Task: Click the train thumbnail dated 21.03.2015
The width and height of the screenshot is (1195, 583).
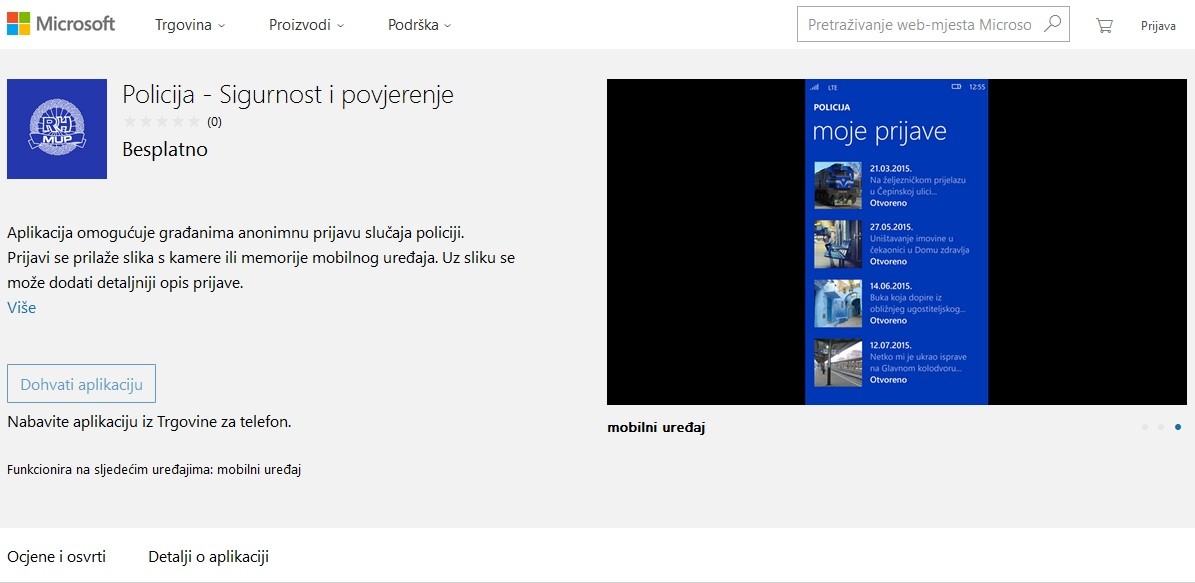Action: click(x=838, y=185)
